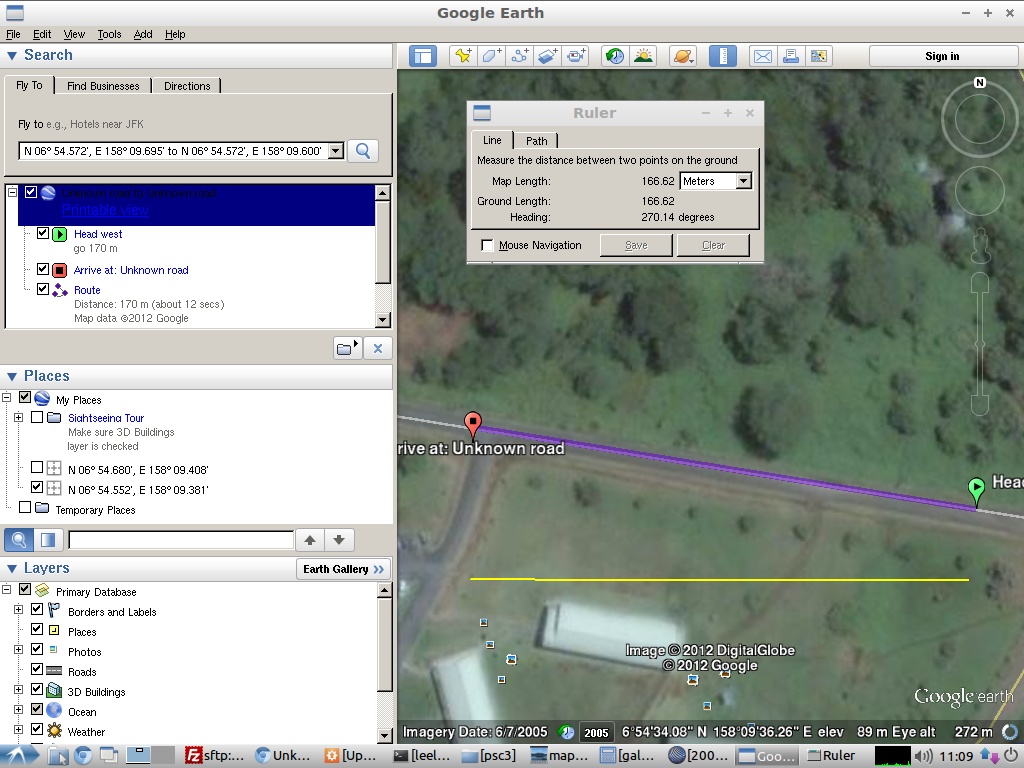Viewport: 1024px width, 768px height.
Task: Click the 2005 historical imagery indicator
Action: pos(596,733)
